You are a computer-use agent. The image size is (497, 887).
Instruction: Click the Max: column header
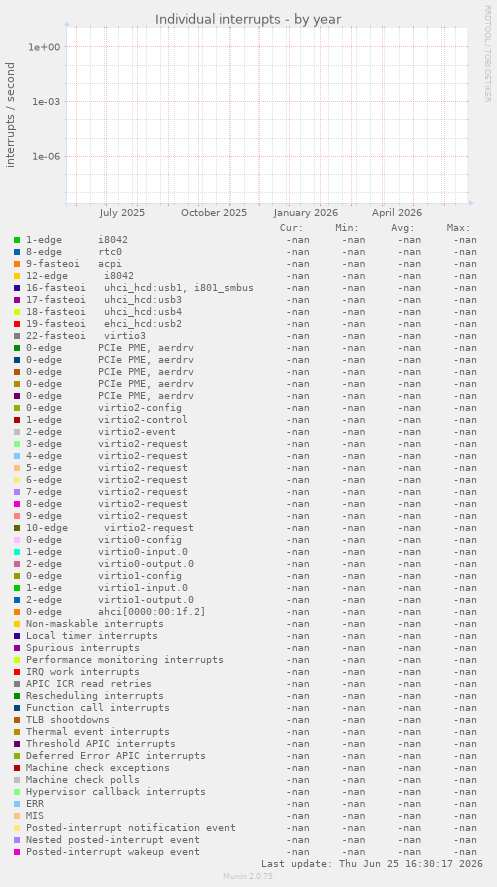pos(459,228)
